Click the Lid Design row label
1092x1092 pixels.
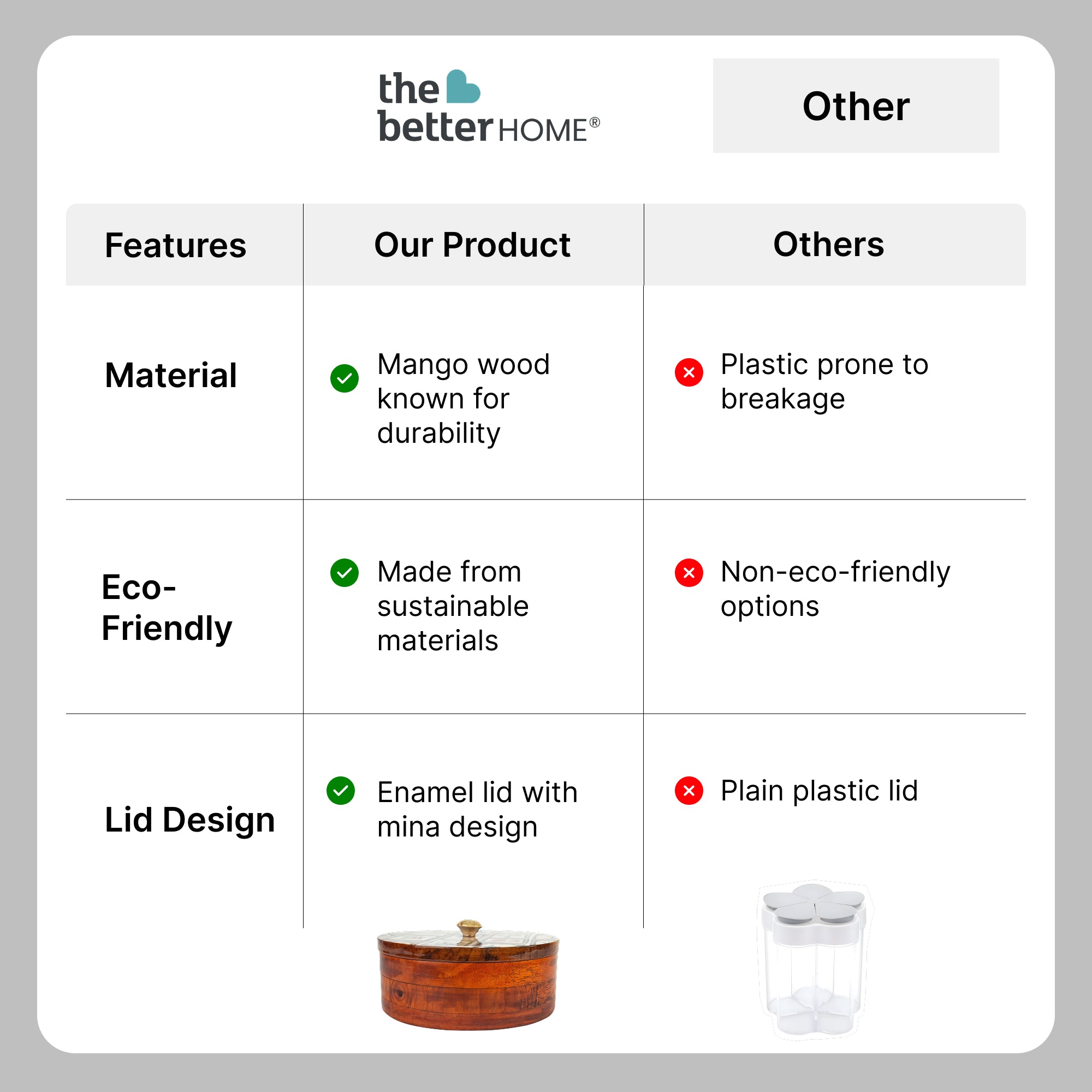coord(189,820)
